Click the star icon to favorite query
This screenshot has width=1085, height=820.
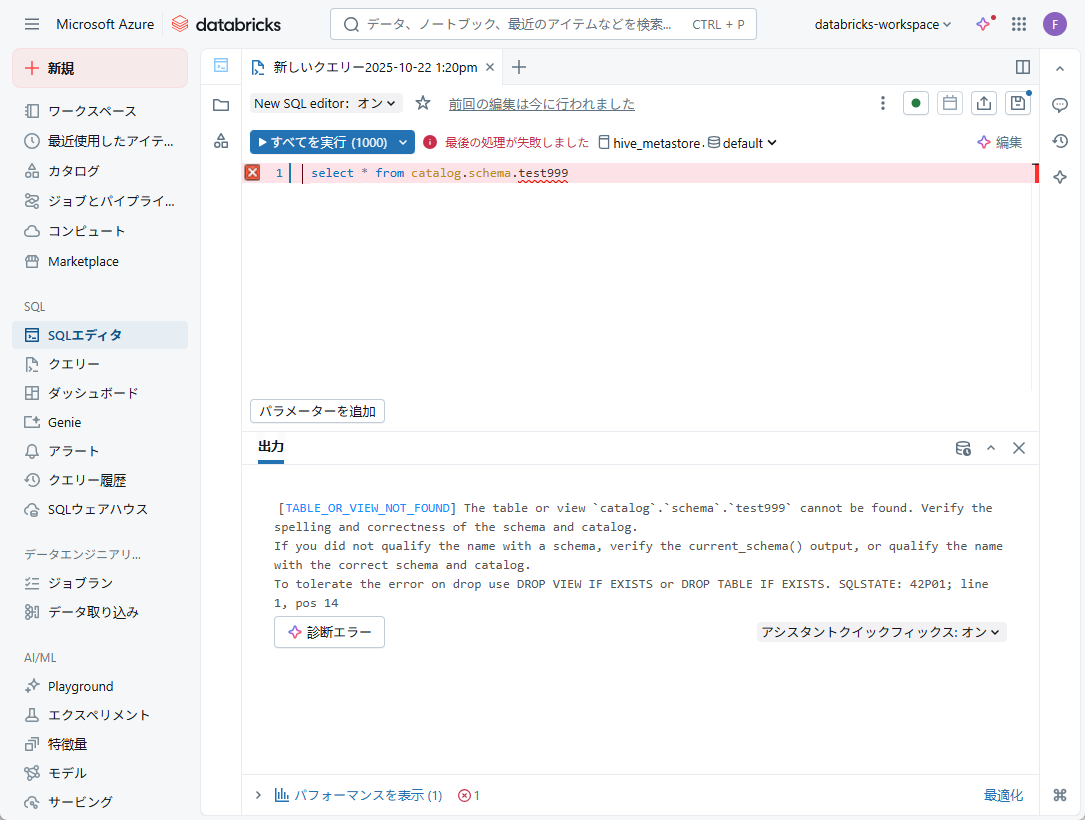pos(423,103)
